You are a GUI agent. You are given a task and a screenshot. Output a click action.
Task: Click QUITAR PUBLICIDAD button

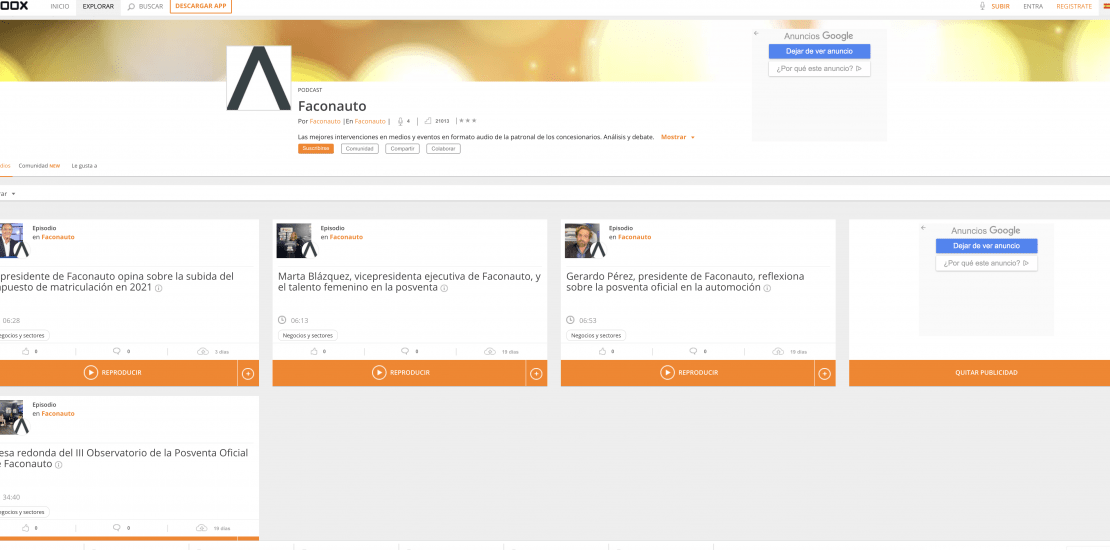[986, 373]
